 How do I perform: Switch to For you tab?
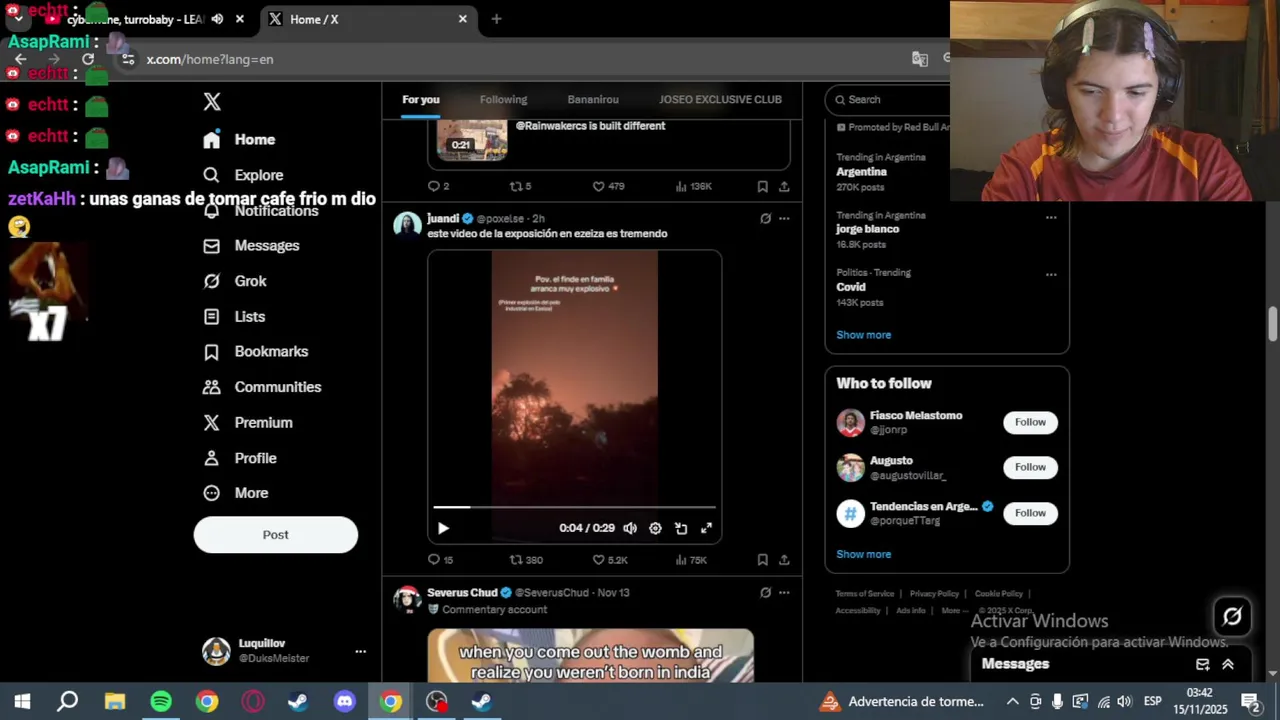[x=421, y=99]
